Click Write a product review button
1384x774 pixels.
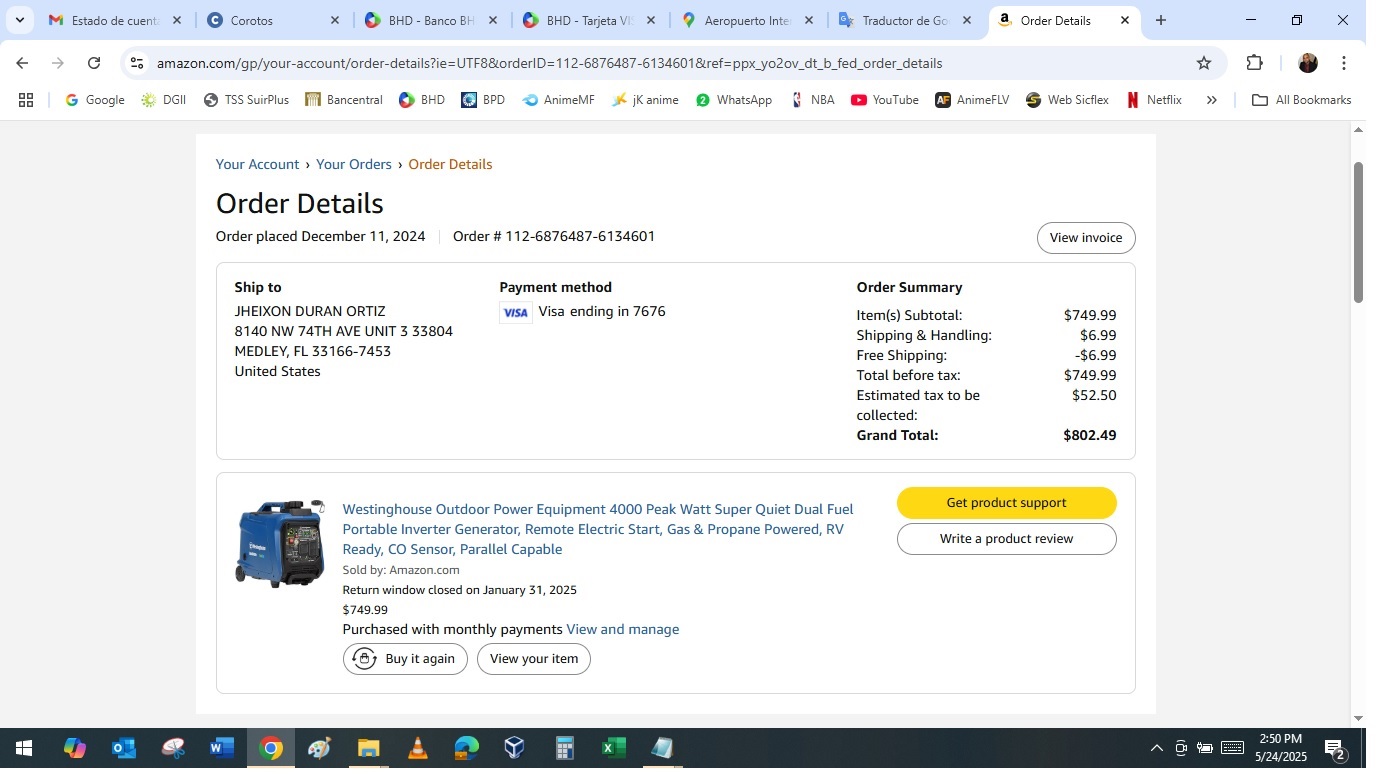tap(1006, 539)
